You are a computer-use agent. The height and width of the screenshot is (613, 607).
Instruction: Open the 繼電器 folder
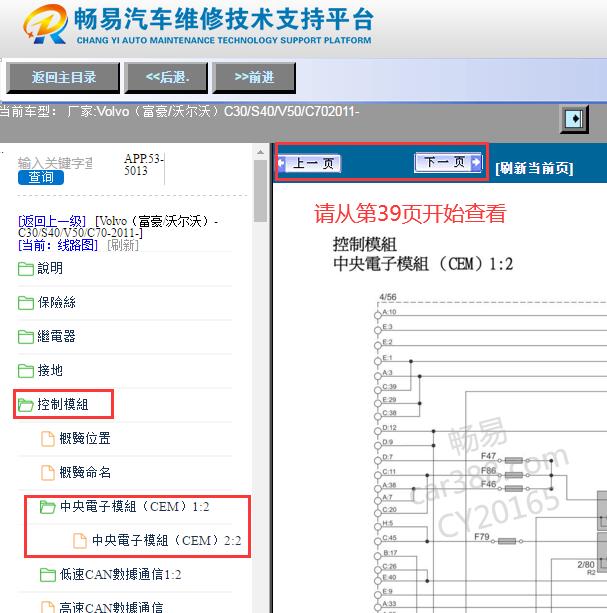click(56, 336)
